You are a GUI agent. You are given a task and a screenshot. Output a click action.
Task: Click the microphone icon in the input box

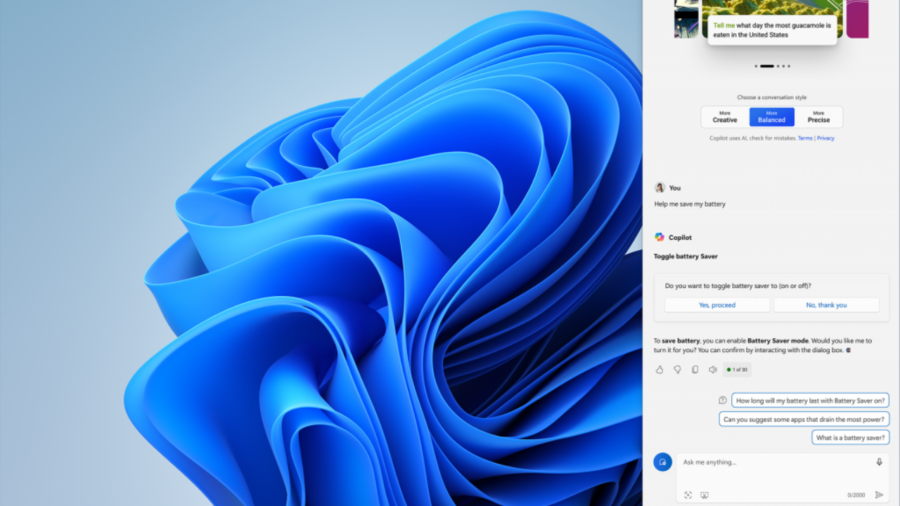(x=879, y=462)
